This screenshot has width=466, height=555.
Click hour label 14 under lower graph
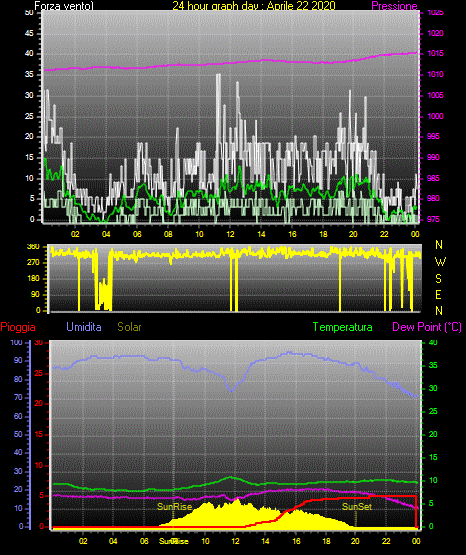pos(265,541)
